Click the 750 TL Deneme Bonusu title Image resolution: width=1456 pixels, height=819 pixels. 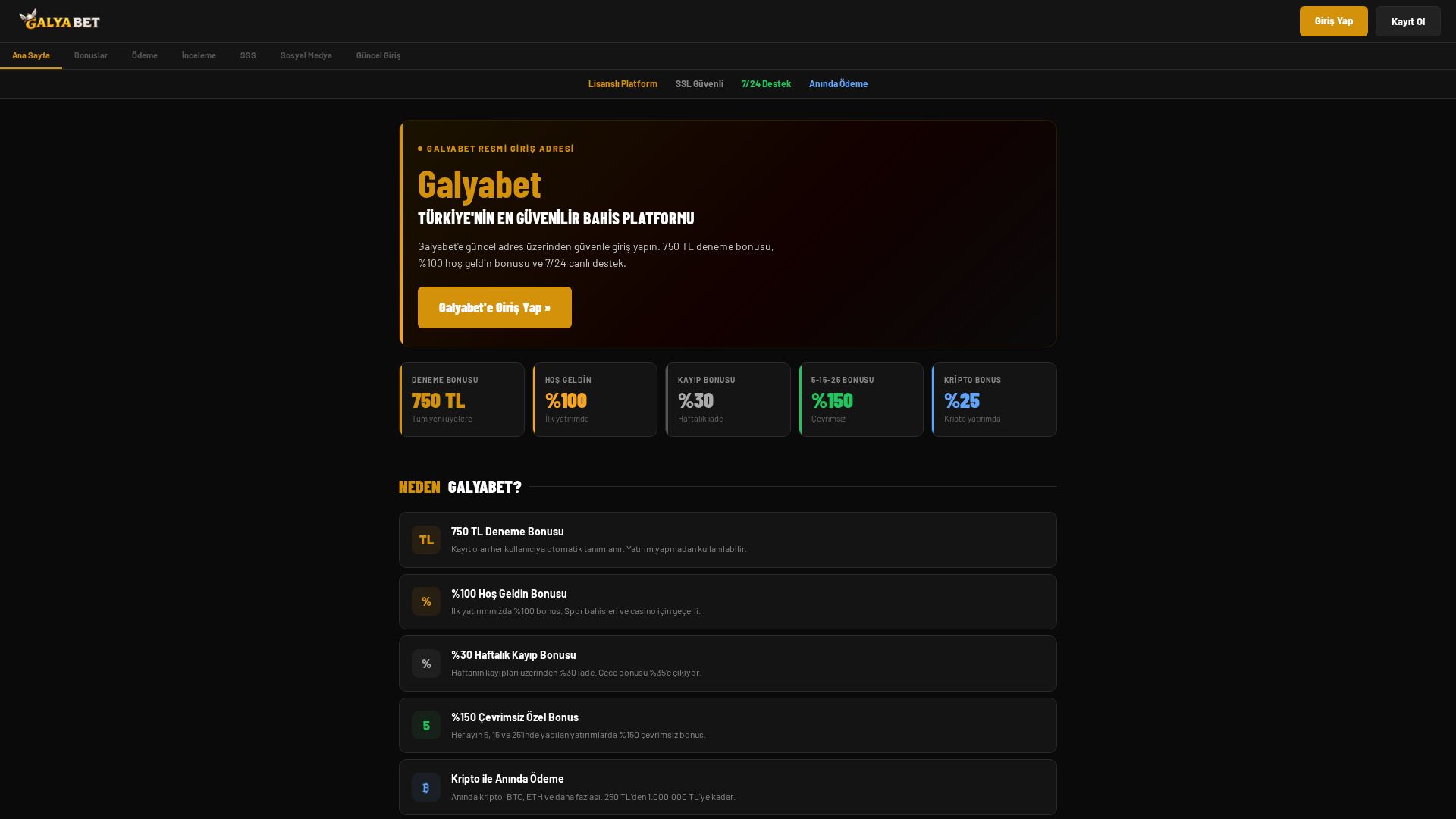[507, 532]
